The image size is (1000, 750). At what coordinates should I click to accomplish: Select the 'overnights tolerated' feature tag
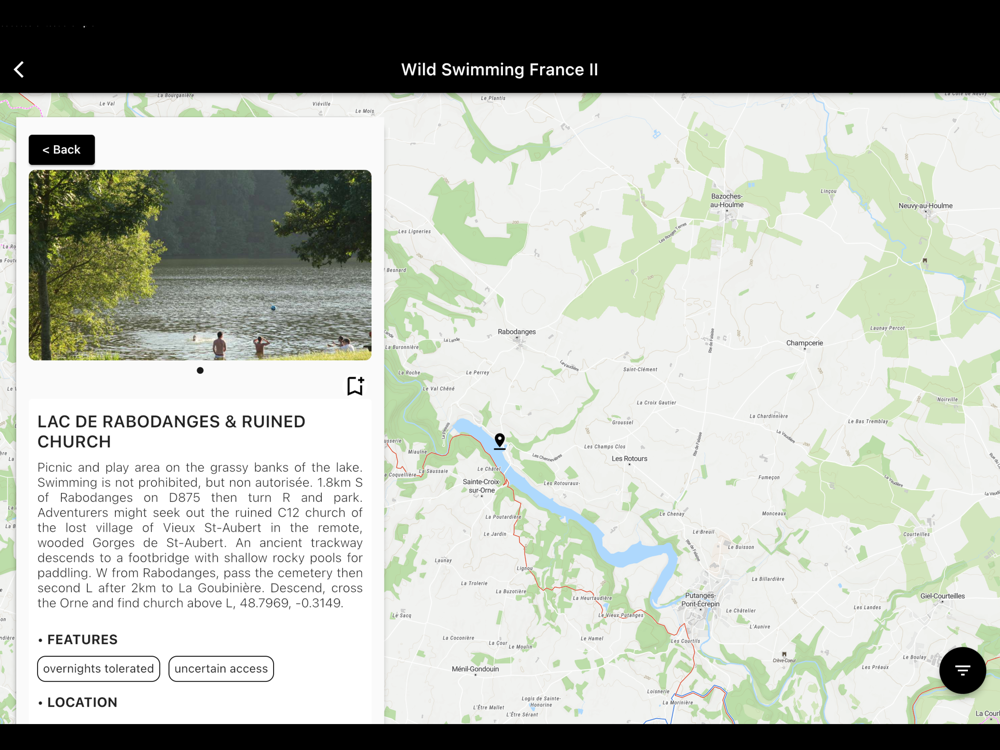(99, 669)
